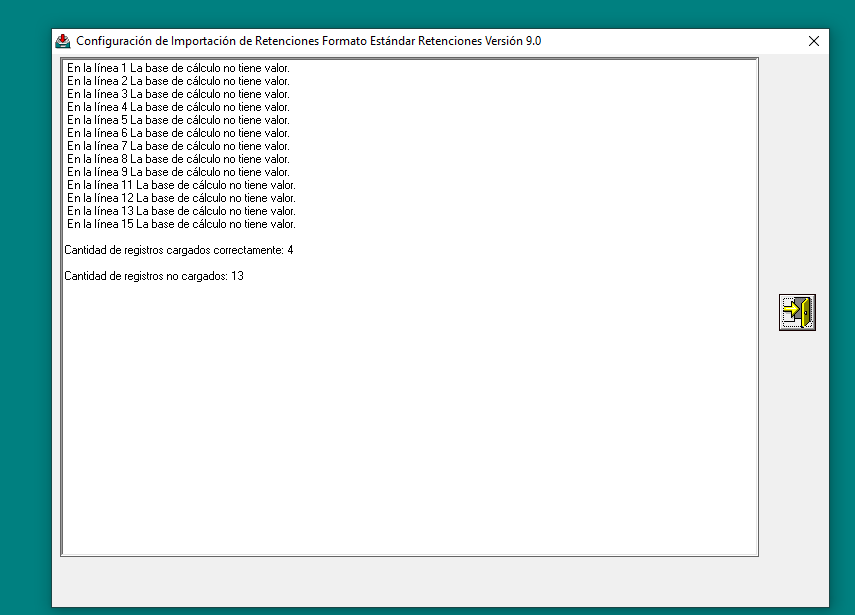Viewport: 855px width, 615px height.
Task: Click the import icon in title bar
Action: pos(63,41)
